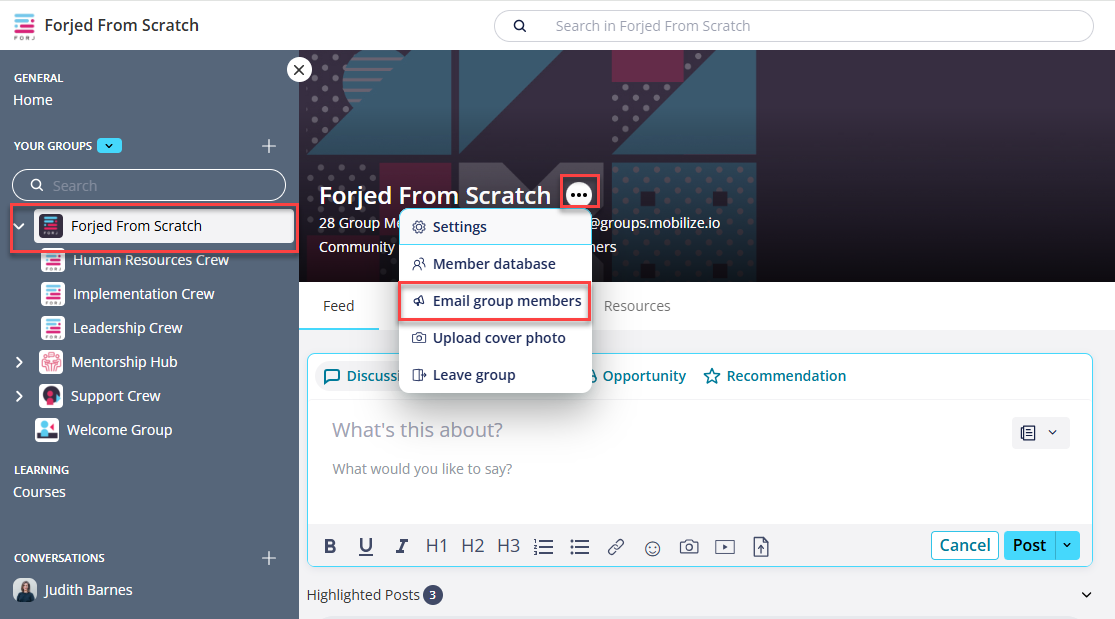Start a conversation via the plus icon

coord(268,558)
